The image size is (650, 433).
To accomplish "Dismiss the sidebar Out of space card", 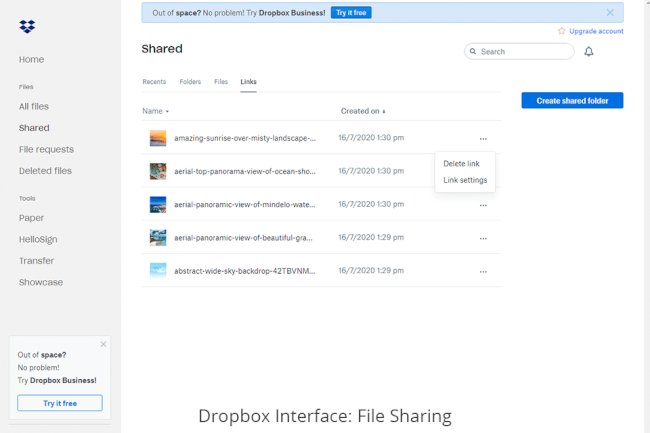I will pos(103,344).
